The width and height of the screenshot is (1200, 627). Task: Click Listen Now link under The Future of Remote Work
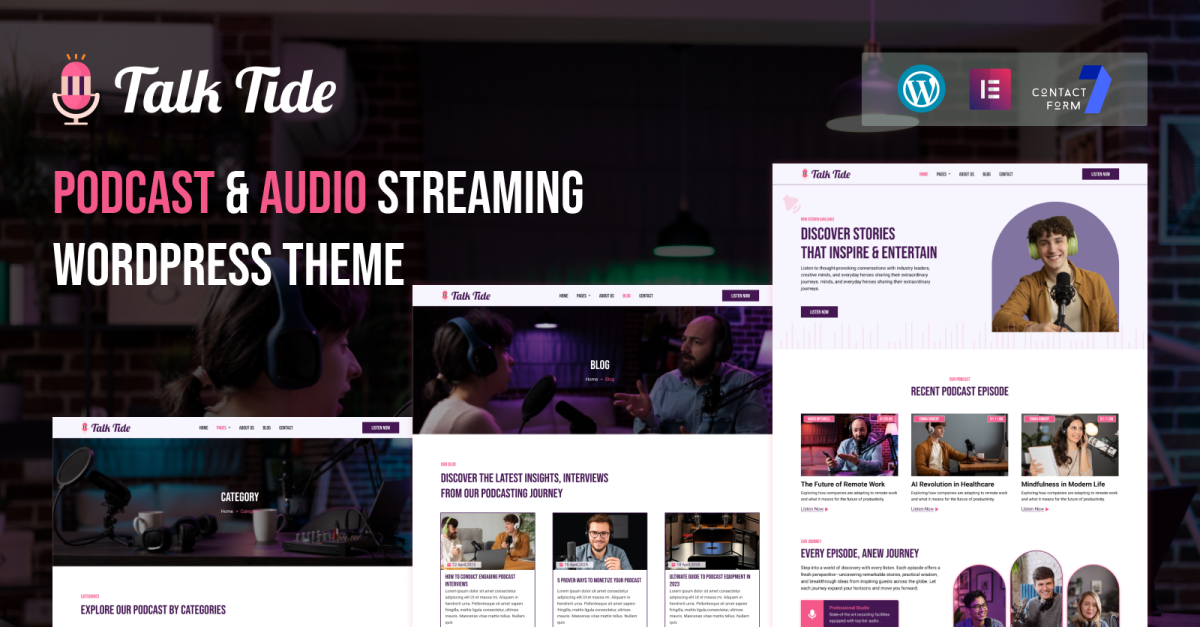[815, 509]
